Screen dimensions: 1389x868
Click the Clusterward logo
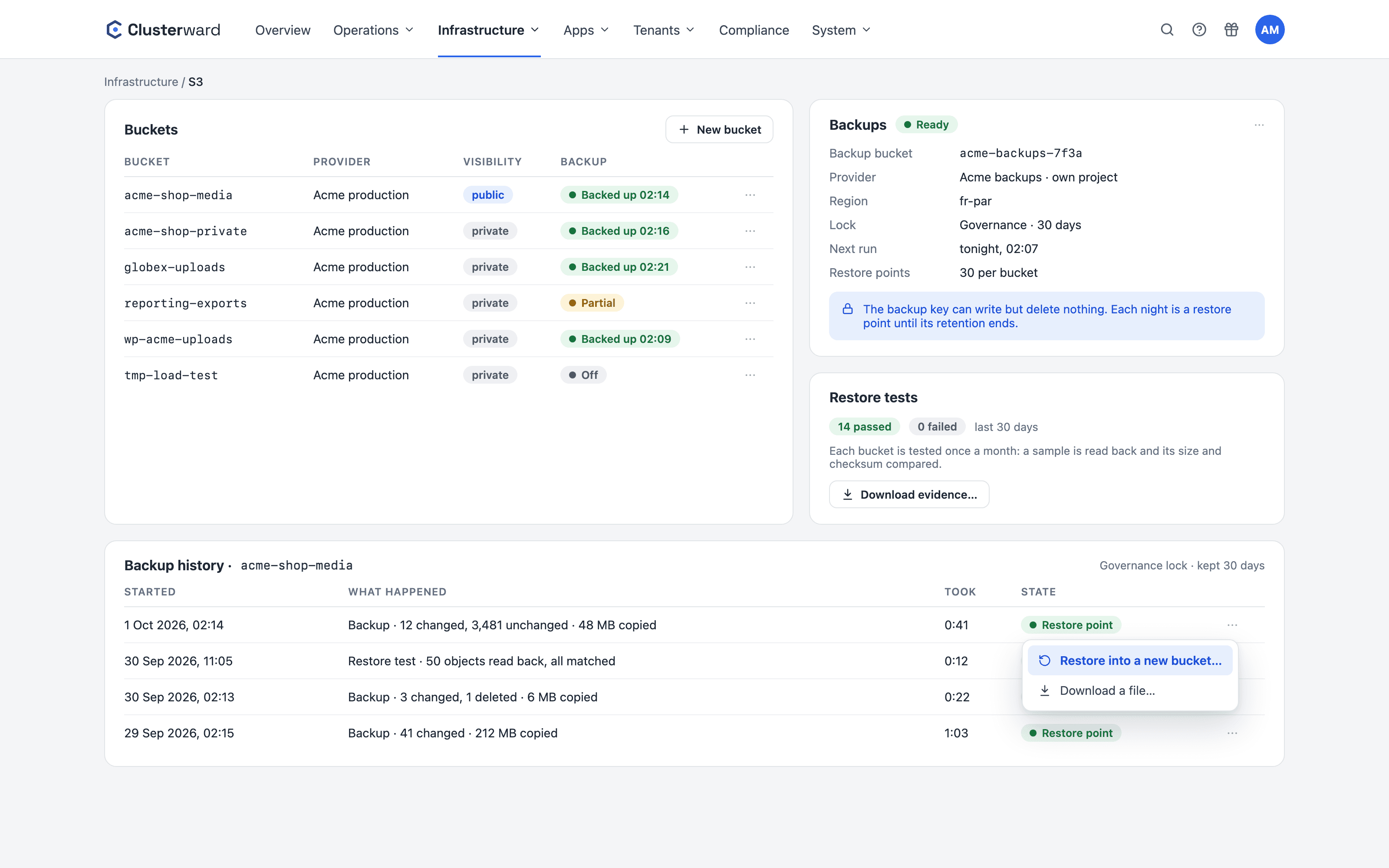pyautogui.click(x=163, y=30)
